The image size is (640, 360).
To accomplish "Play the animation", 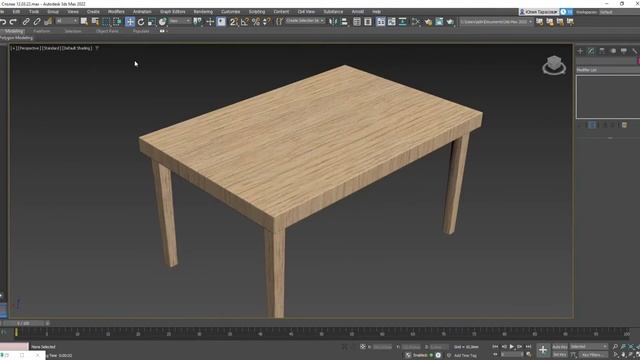I will pos(511,347).
